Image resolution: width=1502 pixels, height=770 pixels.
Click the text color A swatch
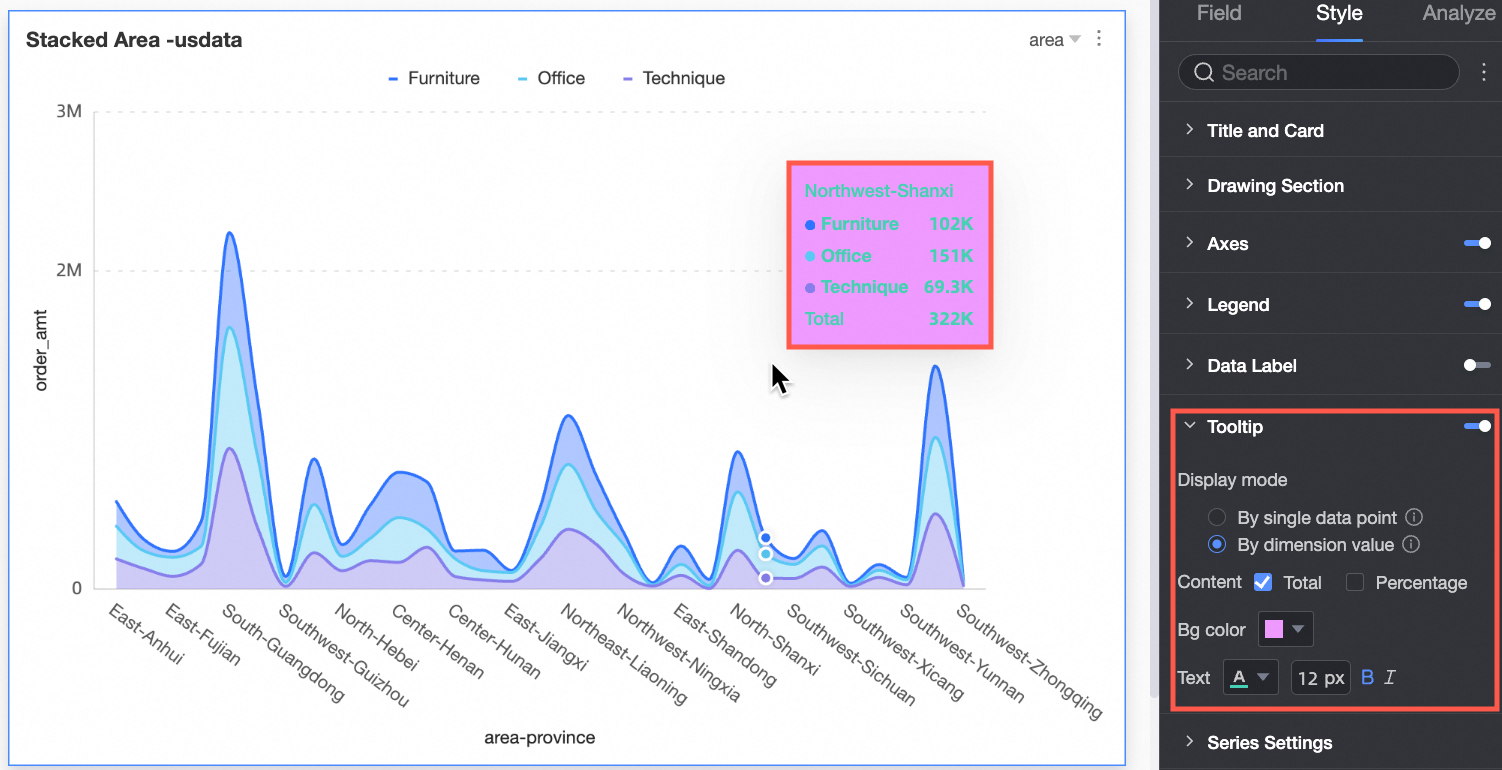click(x=1240, y=677)
